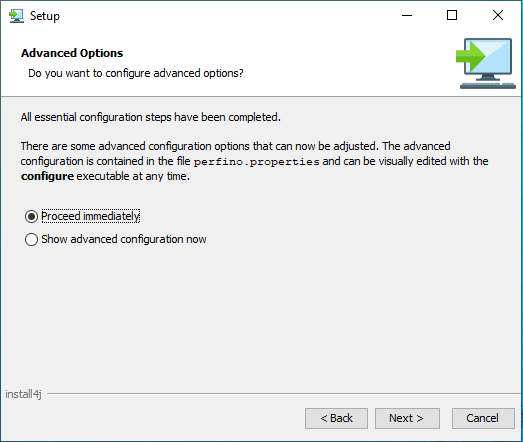Click the Proceed immediately label text
Screen dimensions: 523x442
[90, 216]
